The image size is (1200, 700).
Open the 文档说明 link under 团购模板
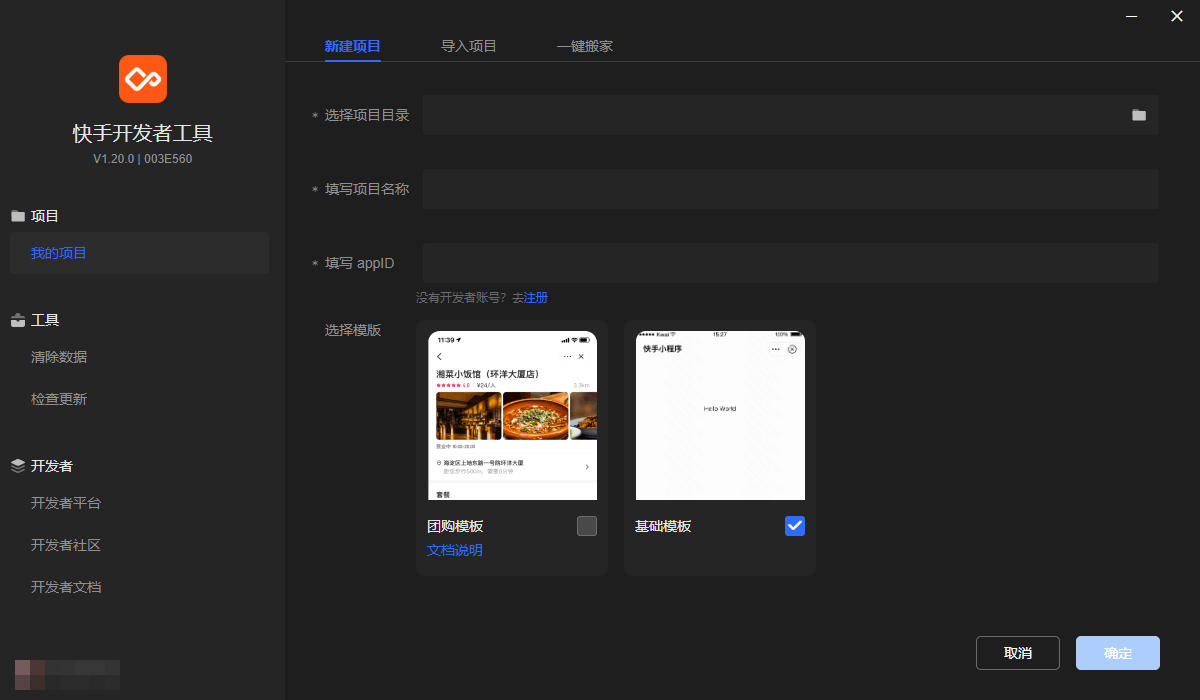tap(454, 550)
